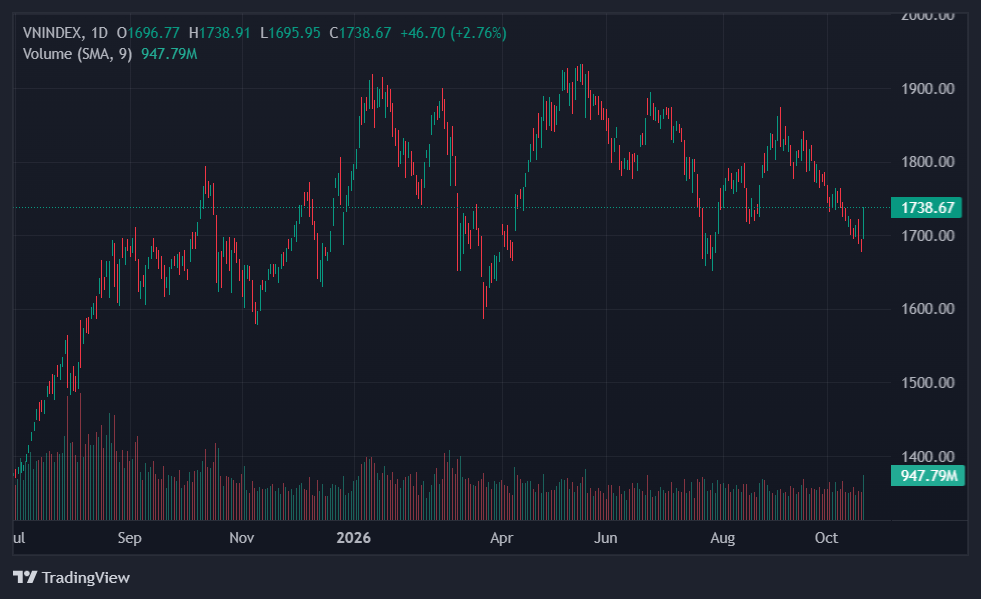
Task: Select the Volume (SMA, 9) indicator label
Action: pos(78,54)
